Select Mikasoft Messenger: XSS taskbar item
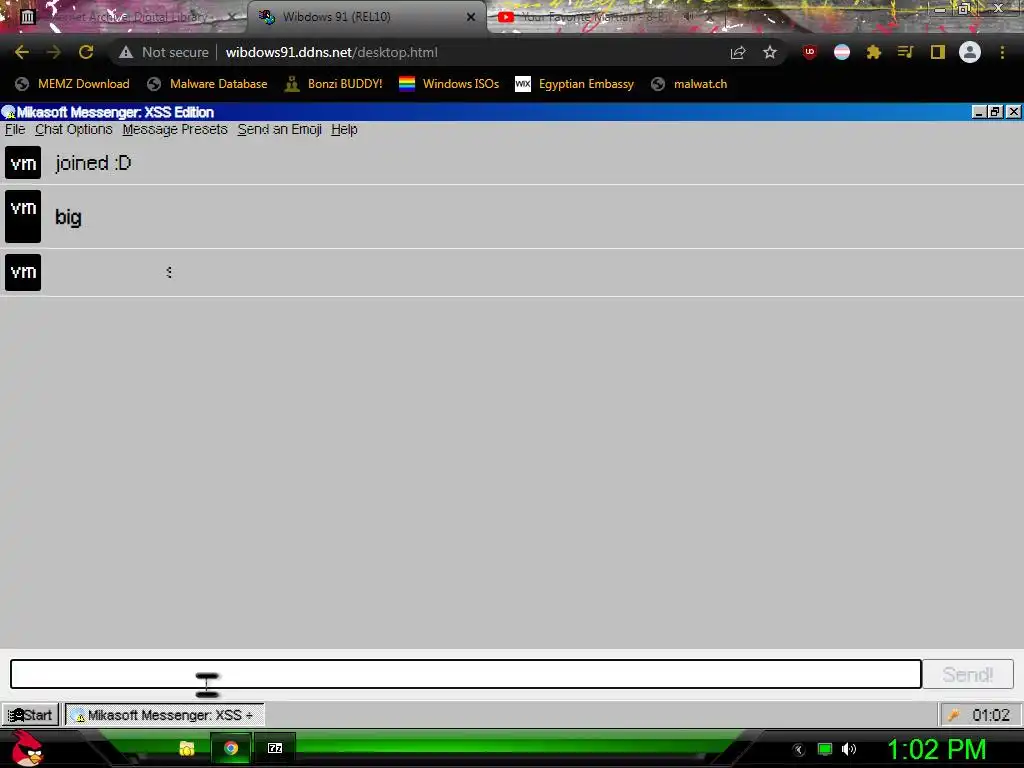 tap(164, 715)
